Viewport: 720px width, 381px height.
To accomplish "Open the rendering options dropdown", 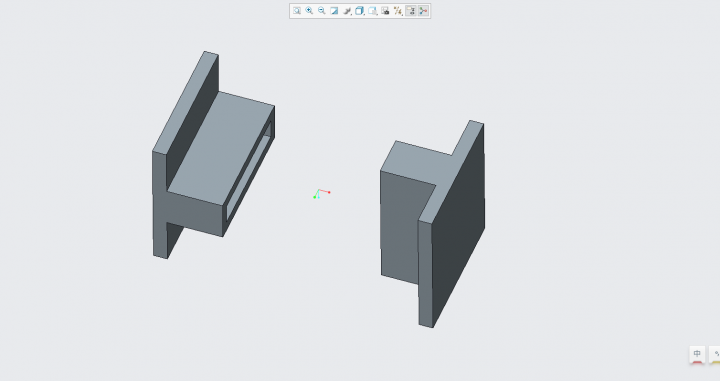I will click(347, 11).
